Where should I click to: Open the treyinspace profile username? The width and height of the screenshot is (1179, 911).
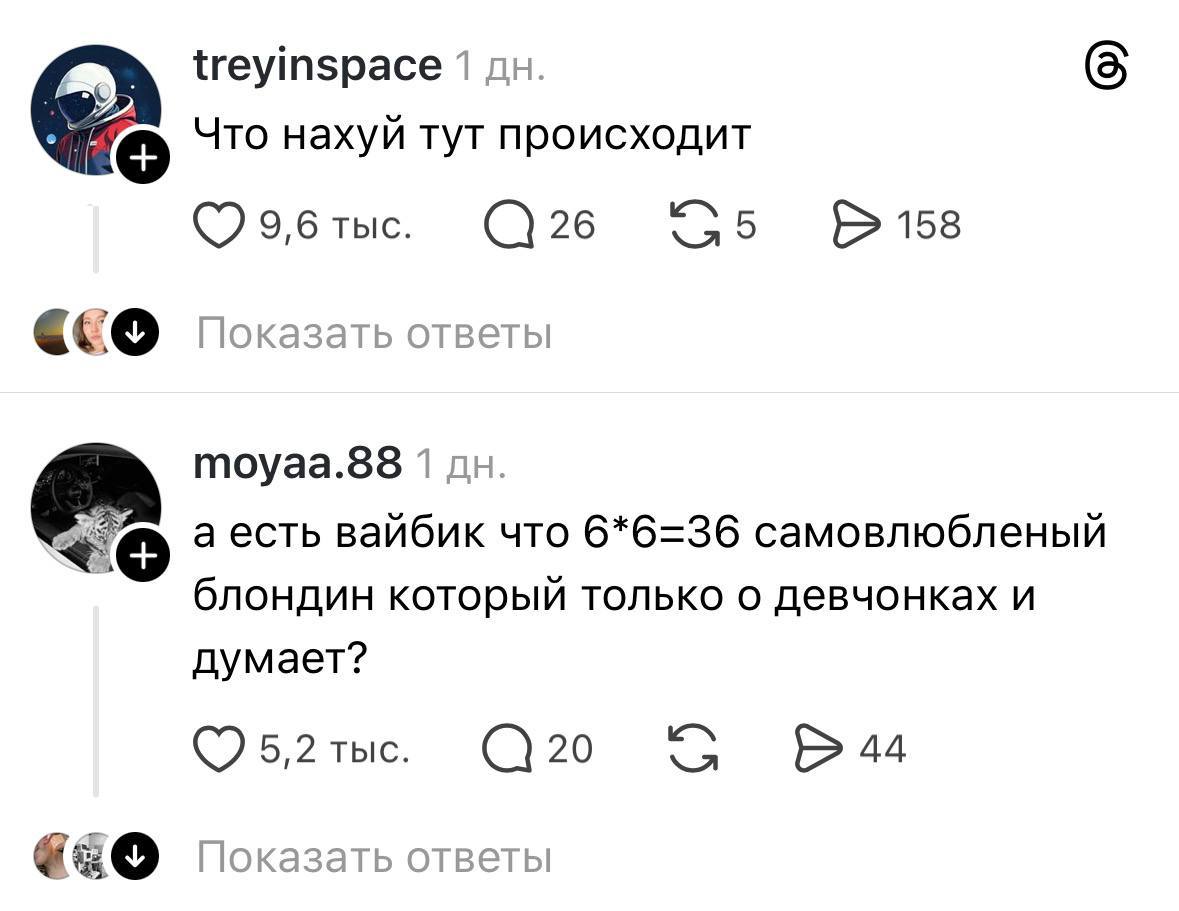click(316, 66)
